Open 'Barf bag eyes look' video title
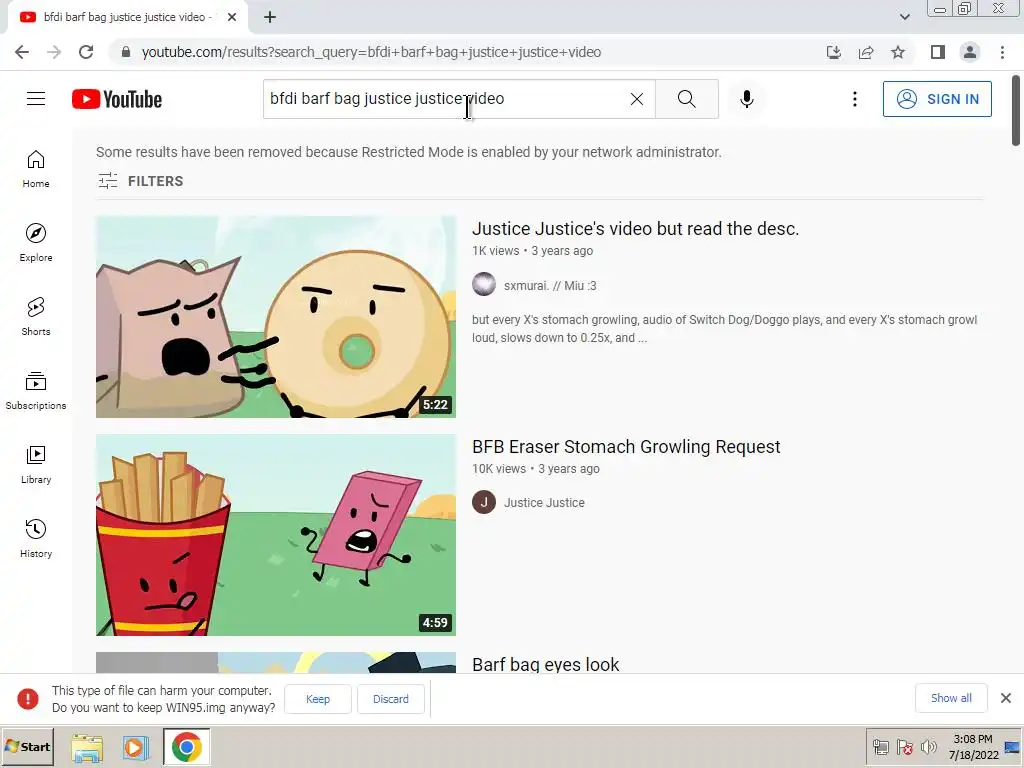1024x768 pixels. pyautogui.click(x=545, y=664)
